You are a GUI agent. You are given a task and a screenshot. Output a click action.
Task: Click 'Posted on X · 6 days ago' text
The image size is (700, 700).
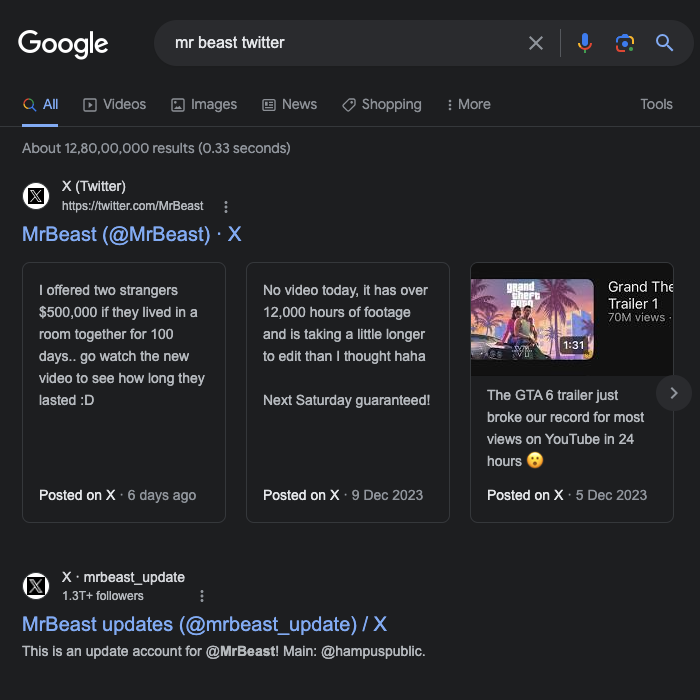click(x=117, y=495)
